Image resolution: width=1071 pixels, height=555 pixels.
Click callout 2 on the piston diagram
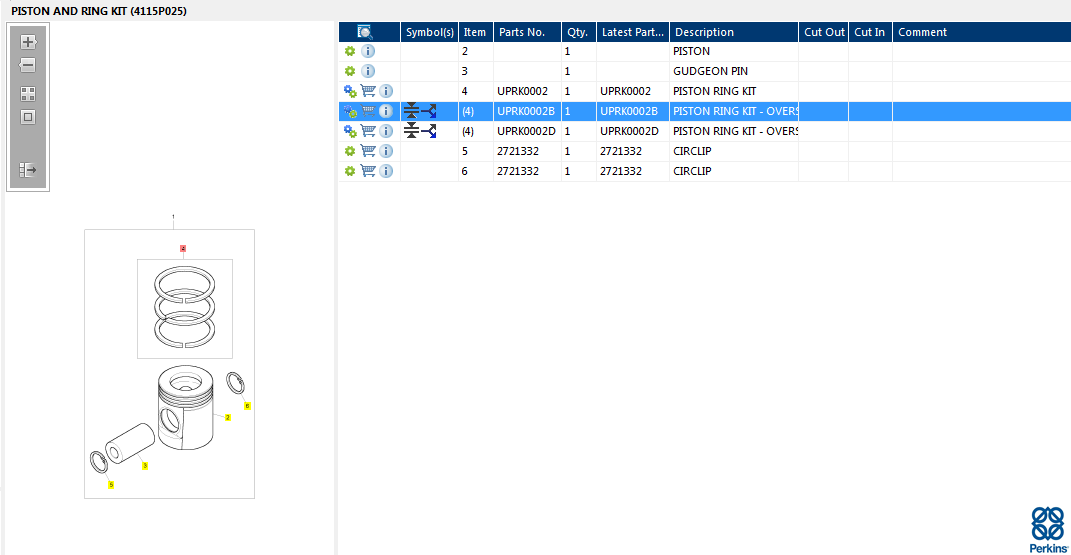click(228, 417)
